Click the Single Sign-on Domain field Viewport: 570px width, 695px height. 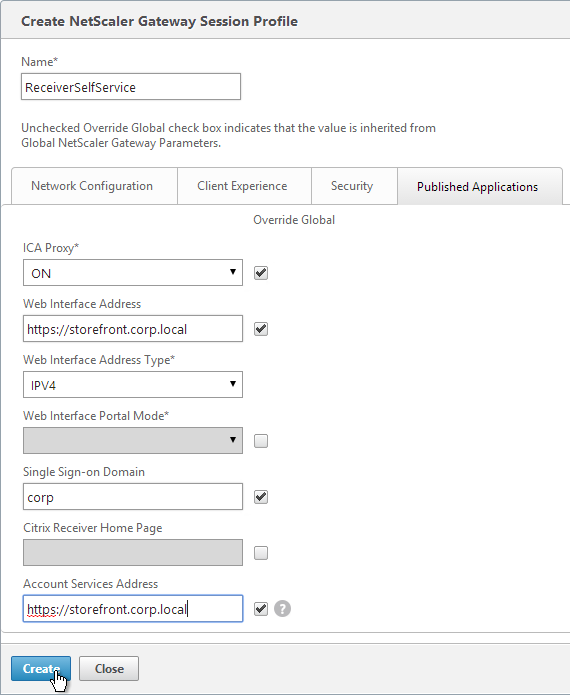point(133,496)
